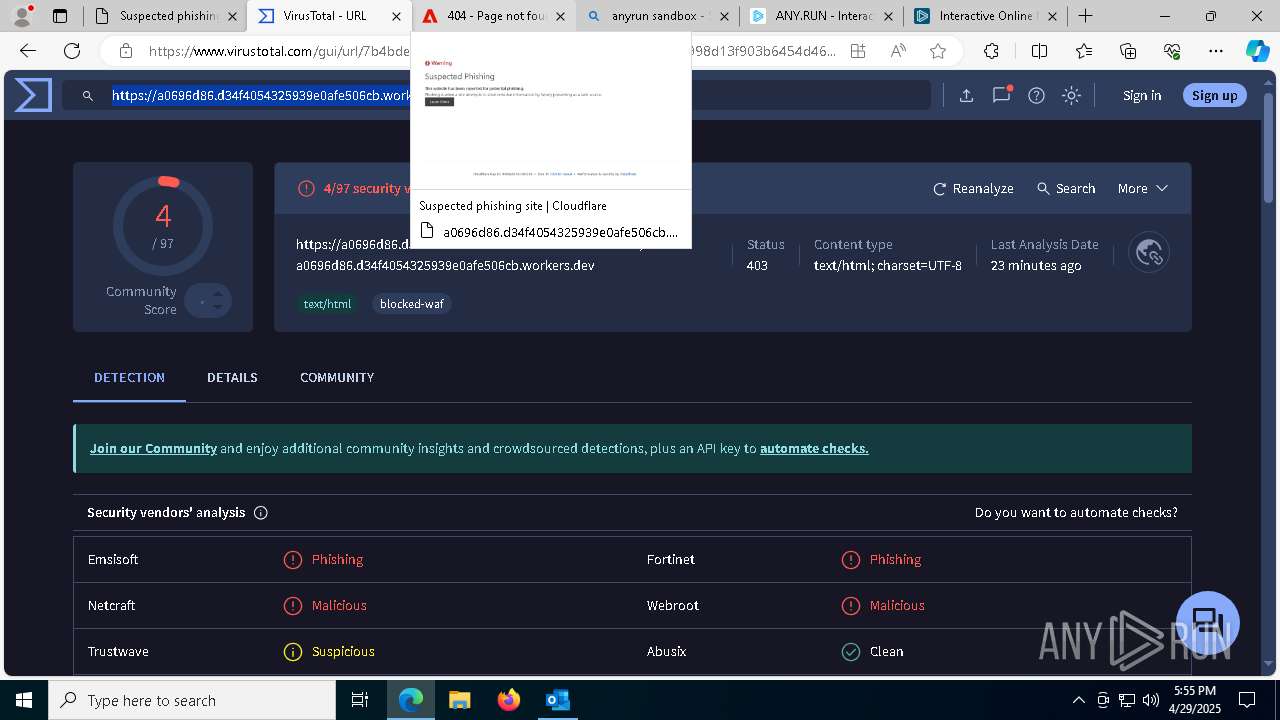Screen dimensions: 1280x720
Task: Open the tab actions menu icon
Action: (x=60, y=16)
